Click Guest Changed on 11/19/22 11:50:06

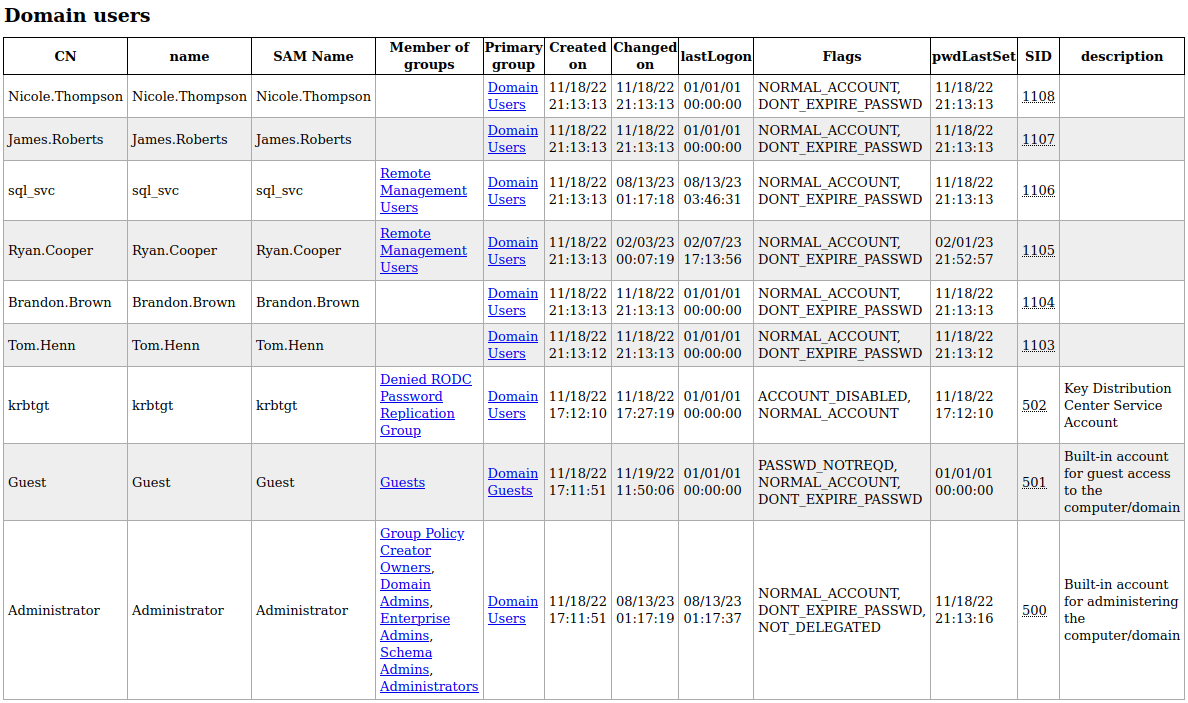645,482
